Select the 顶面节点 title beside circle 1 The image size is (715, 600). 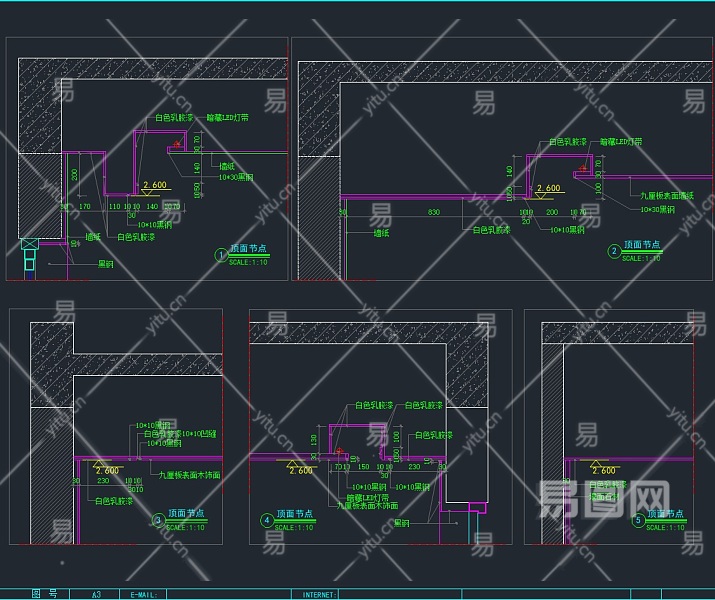(x=249, y=248)
